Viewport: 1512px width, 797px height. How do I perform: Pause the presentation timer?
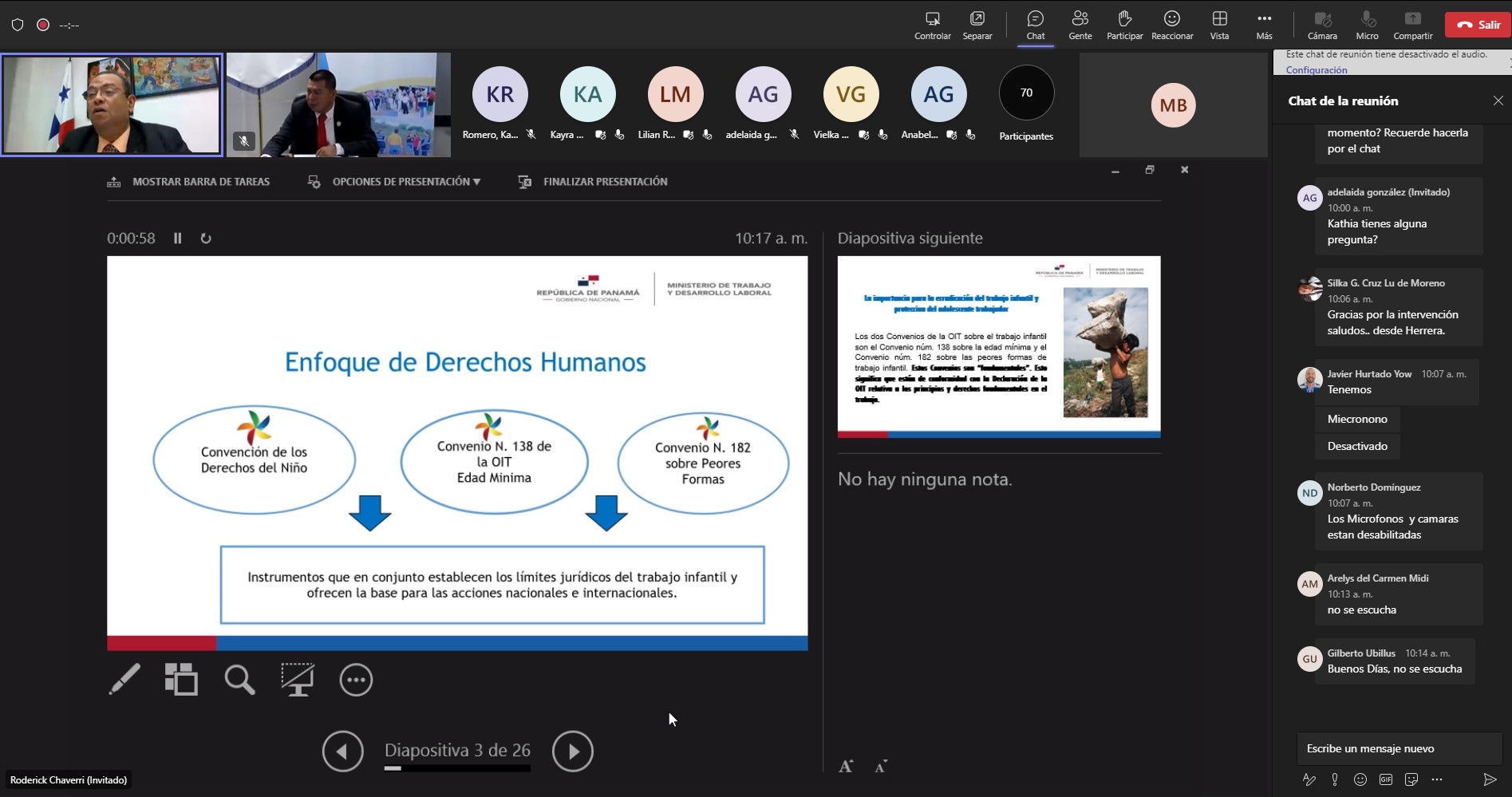178,238
